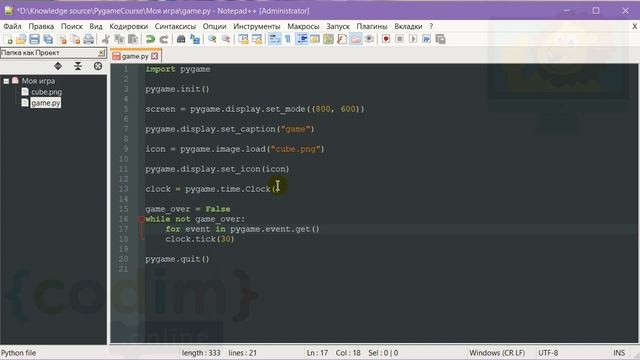
Task: Run macro multiple times icon
Action: (427, 39)
